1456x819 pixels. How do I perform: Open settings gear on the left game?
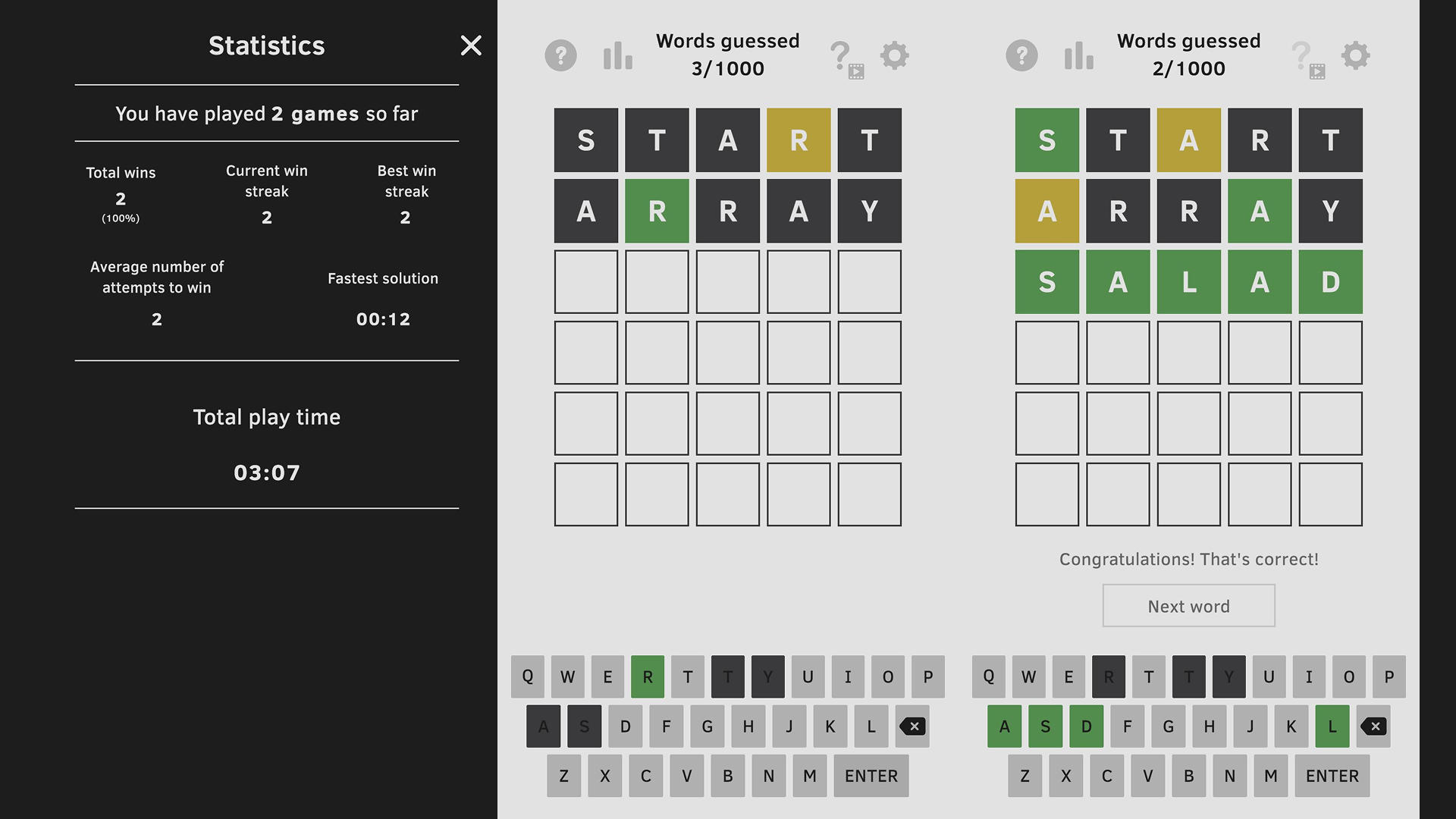[x=894, y=55]
